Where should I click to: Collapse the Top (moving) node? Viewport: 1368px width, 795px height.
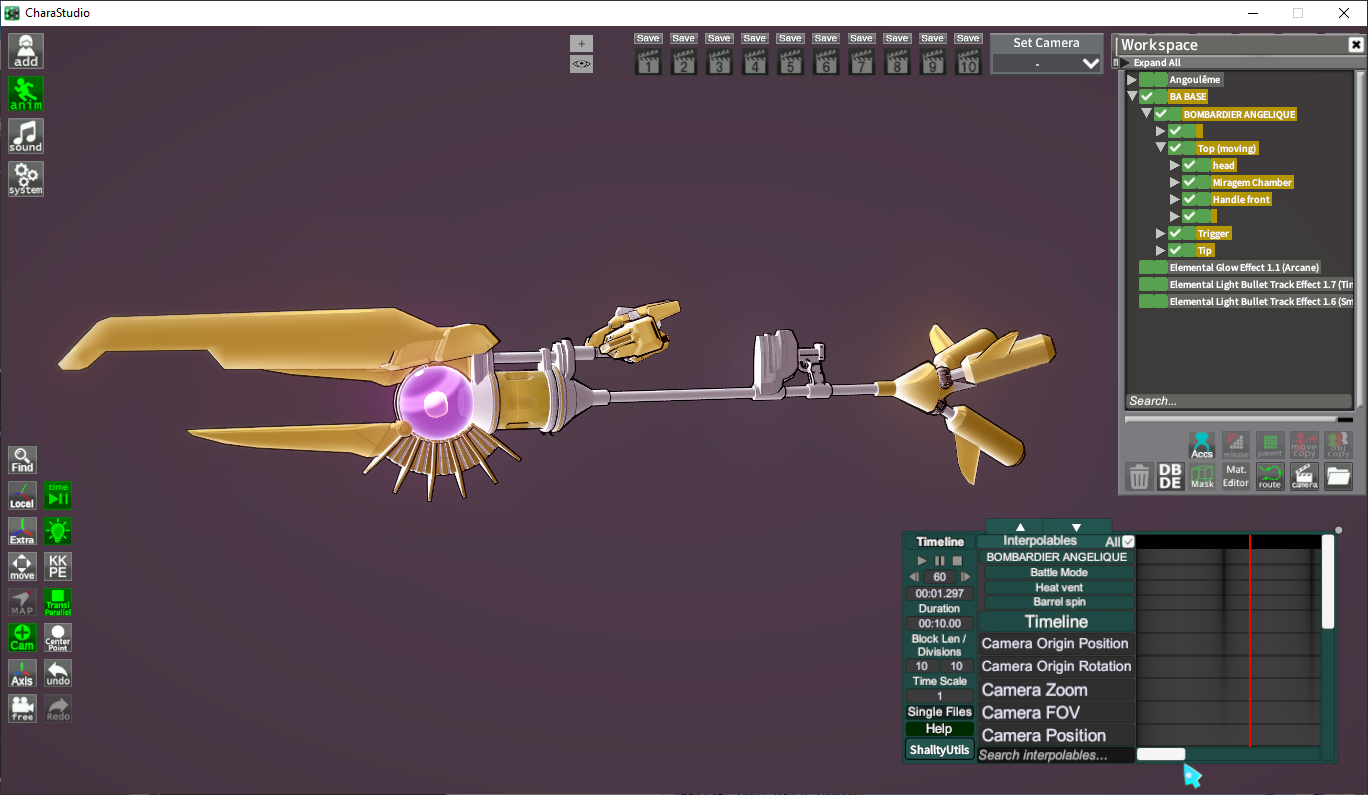click(1160, 148)
